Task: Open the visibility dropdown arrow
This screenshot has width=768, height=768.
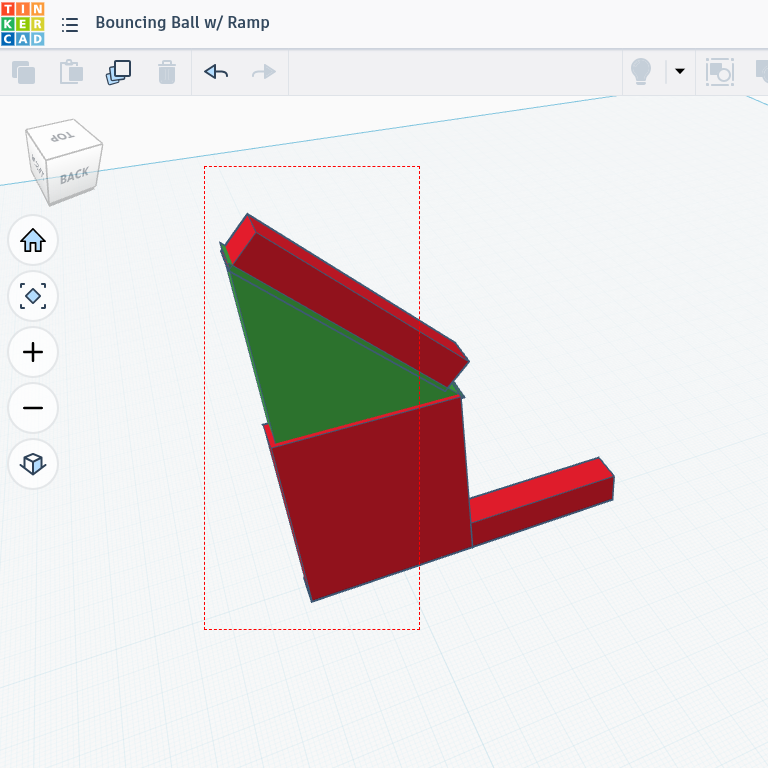Action: pyautogui.click(x=680, y=72)
